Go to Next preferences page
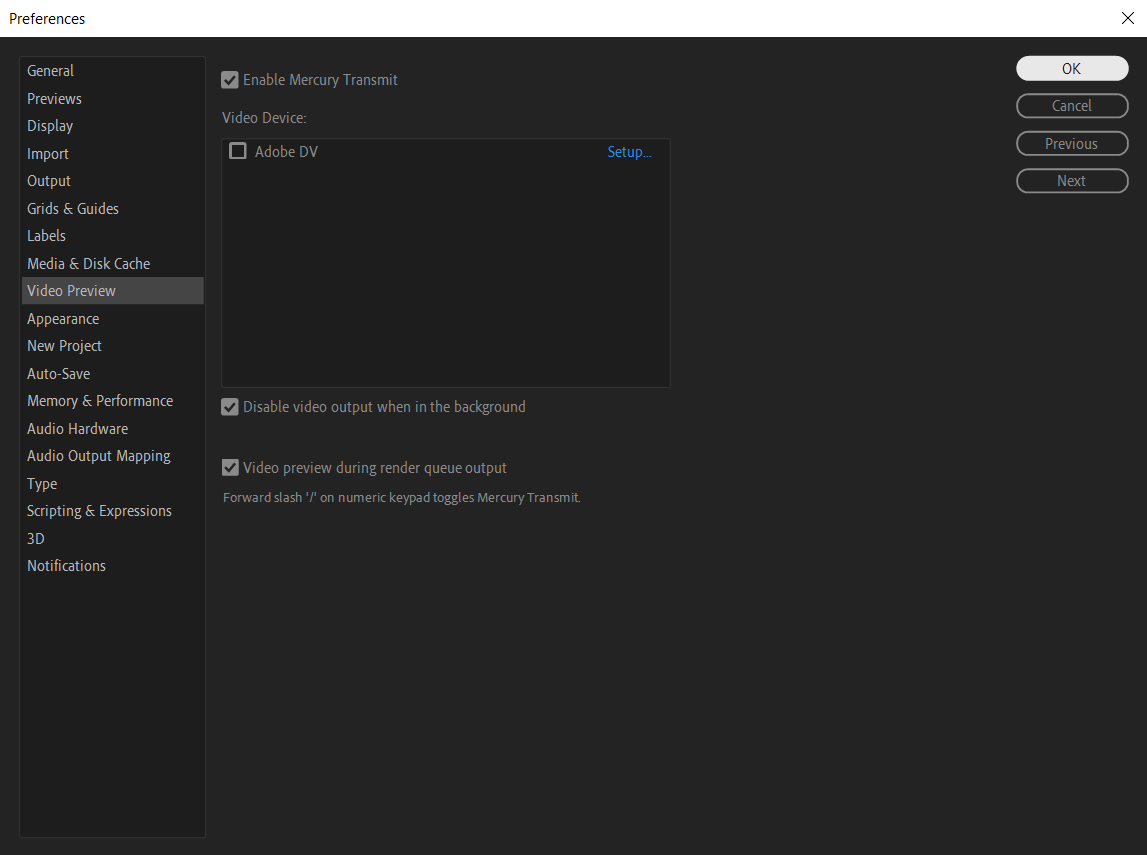 pos(1072,181)
